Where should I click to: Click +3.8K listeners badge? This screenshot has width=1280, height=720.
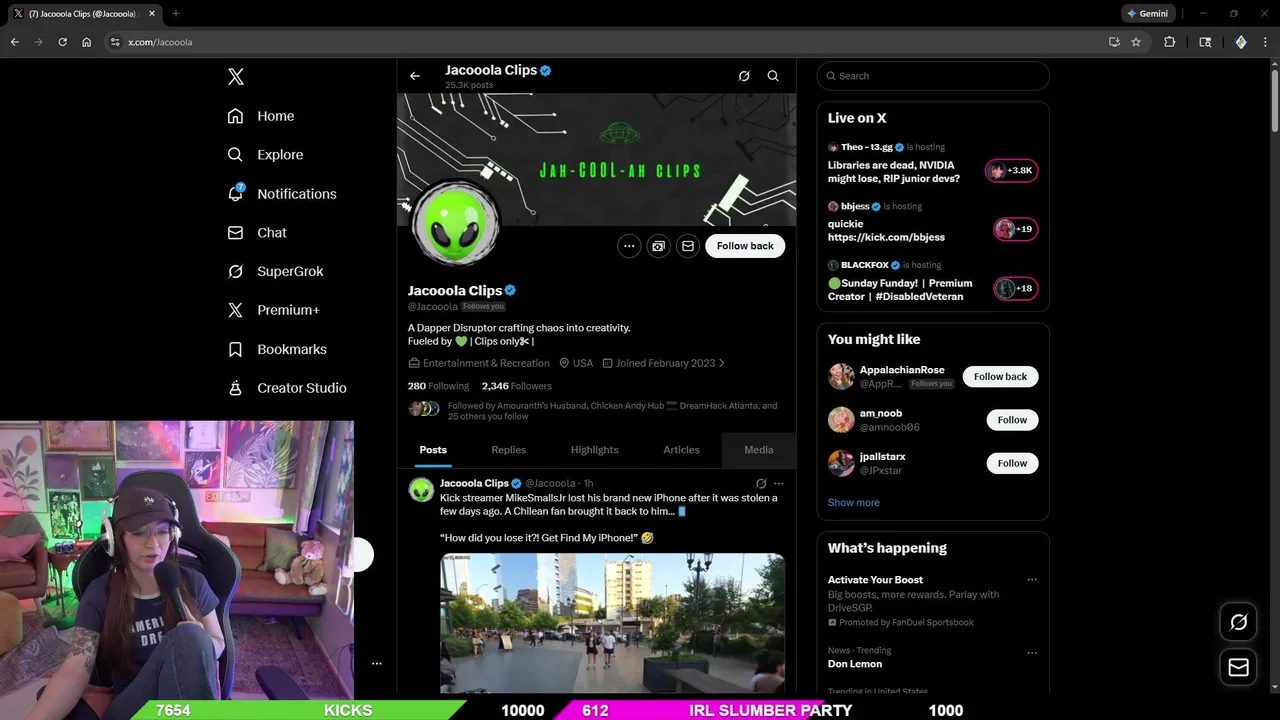[x=1012, y=170]
